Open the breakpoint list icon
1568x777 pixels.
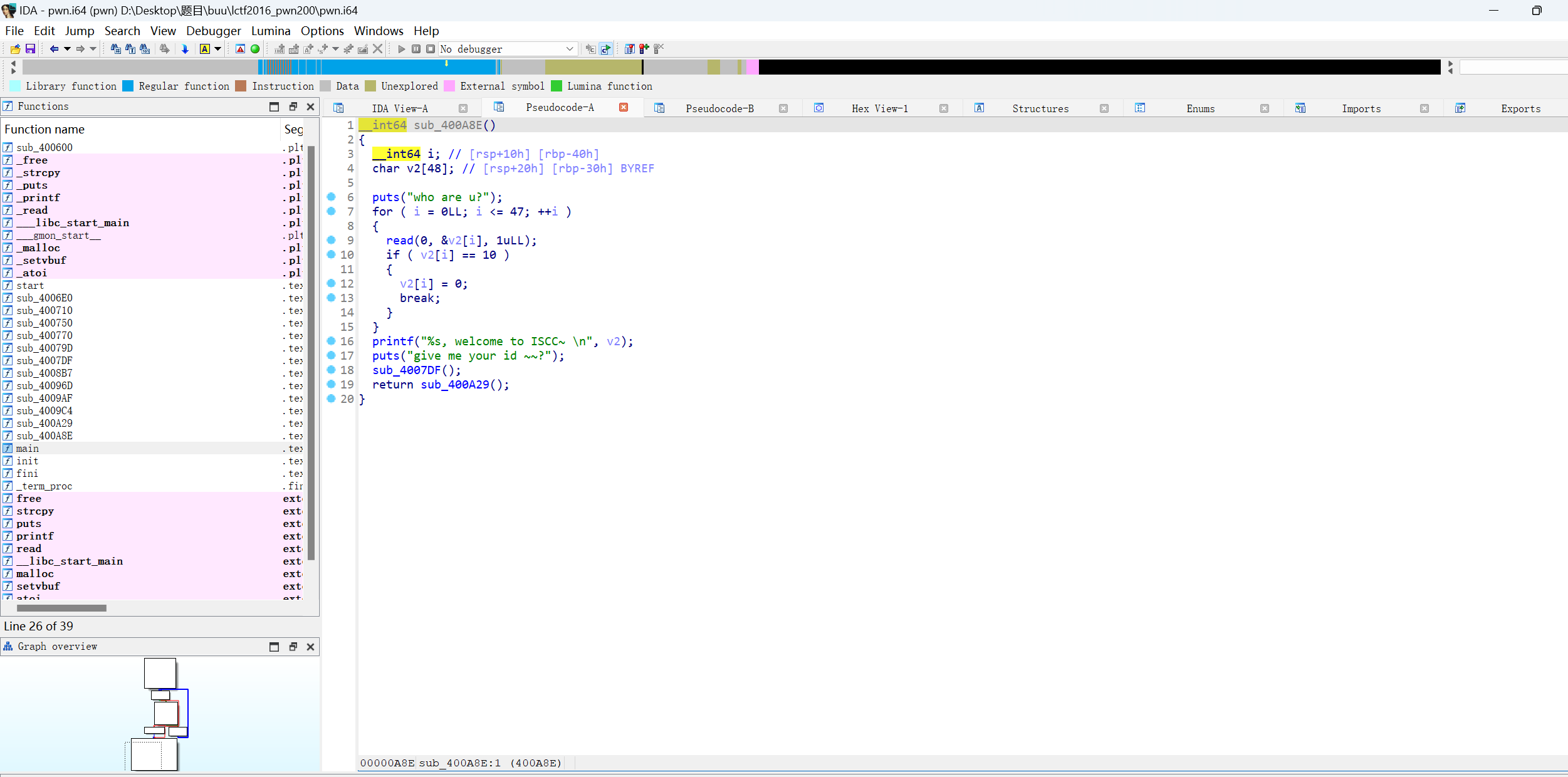coord(630,49)
